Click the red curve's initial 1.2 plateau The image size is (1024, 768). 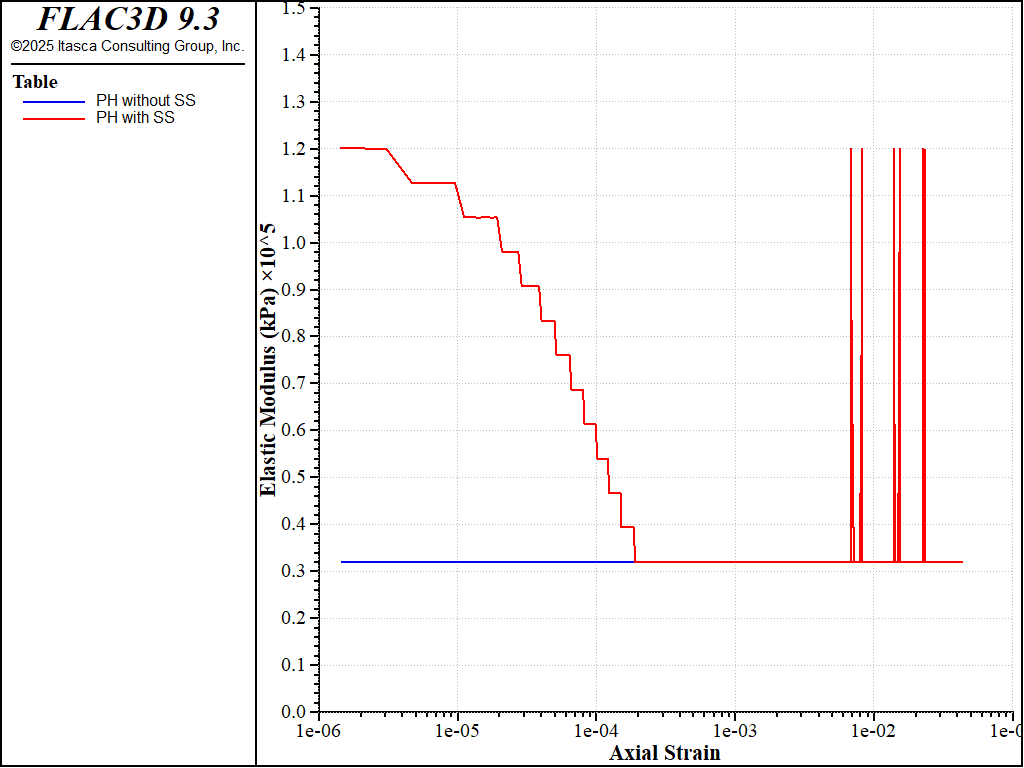click(362, 148)
